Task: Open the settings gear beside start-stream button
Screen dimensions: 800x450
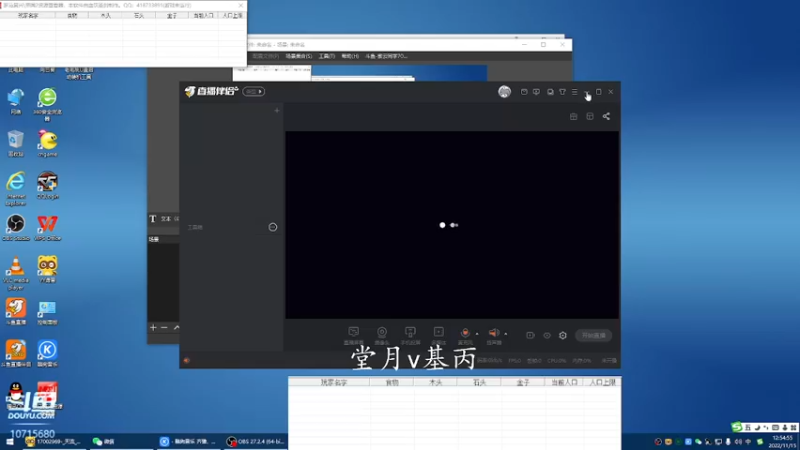Action: 563,335
